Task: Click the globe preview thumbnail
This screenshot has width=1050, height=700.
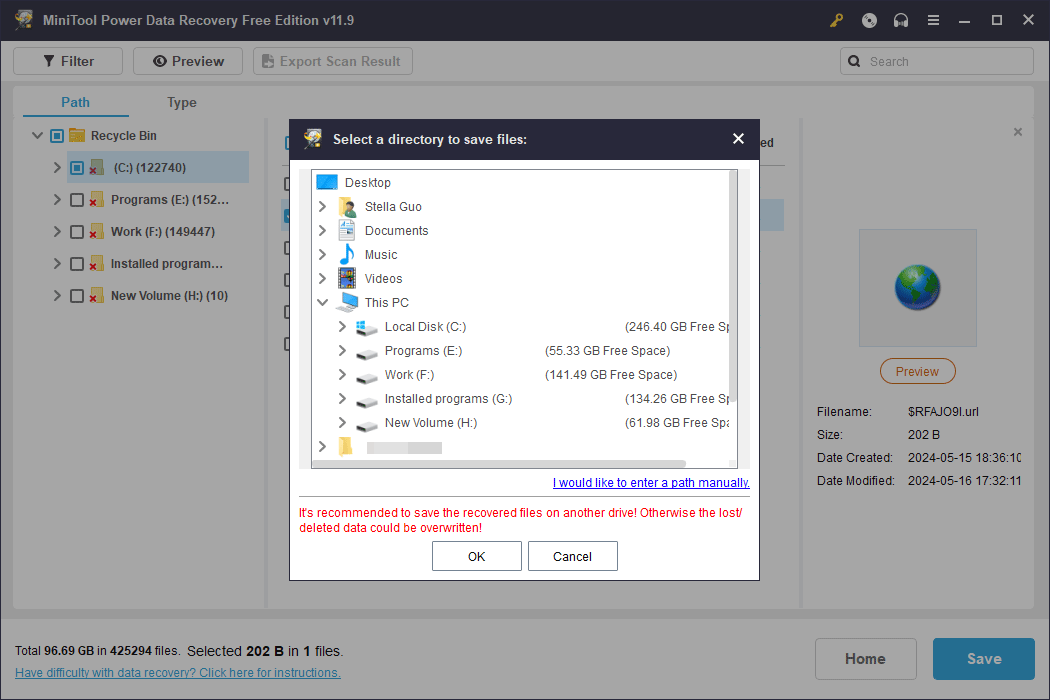Action: pos(917,288)
